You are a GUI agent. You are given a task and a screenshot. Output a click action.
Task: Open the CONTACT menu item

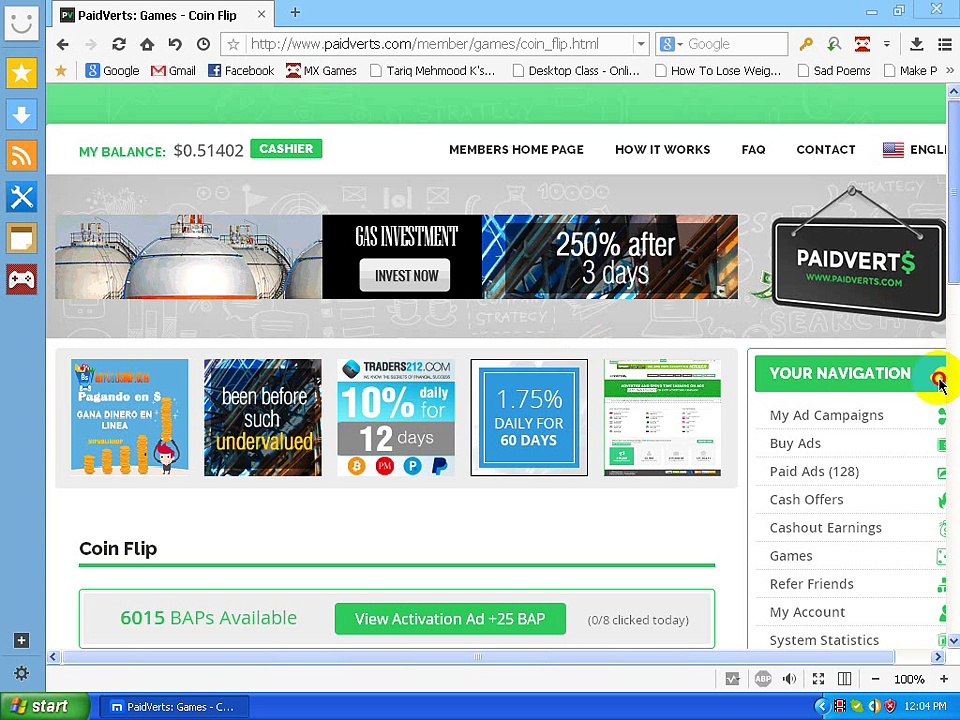click(825, 149)
